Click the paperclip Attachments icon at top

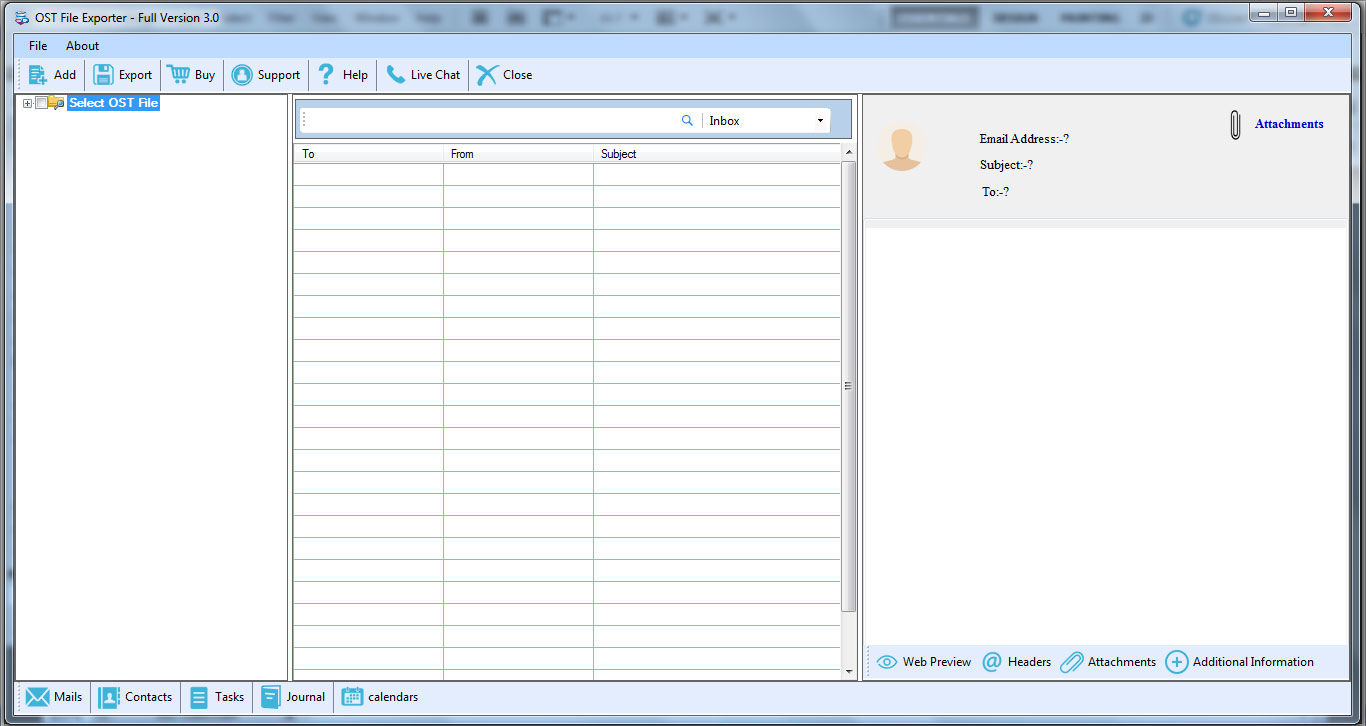[x=1235, y=125]
